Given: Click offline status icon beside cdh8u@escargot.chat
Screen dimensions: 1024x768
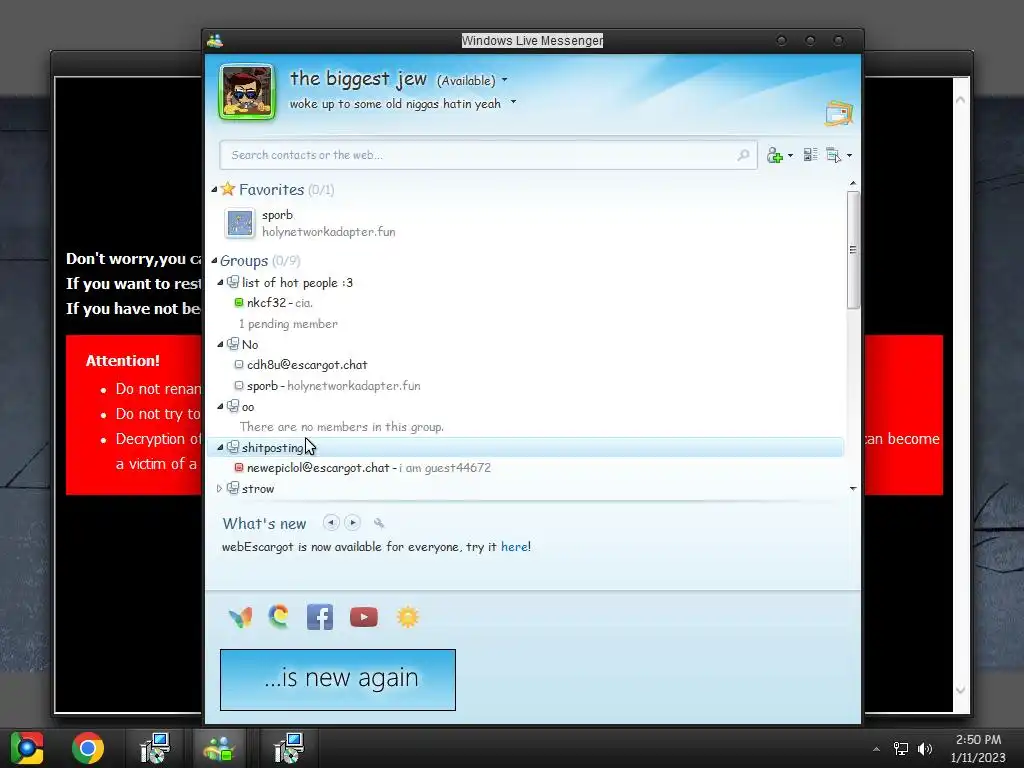Looking at the screenshot, I should 239,364.
